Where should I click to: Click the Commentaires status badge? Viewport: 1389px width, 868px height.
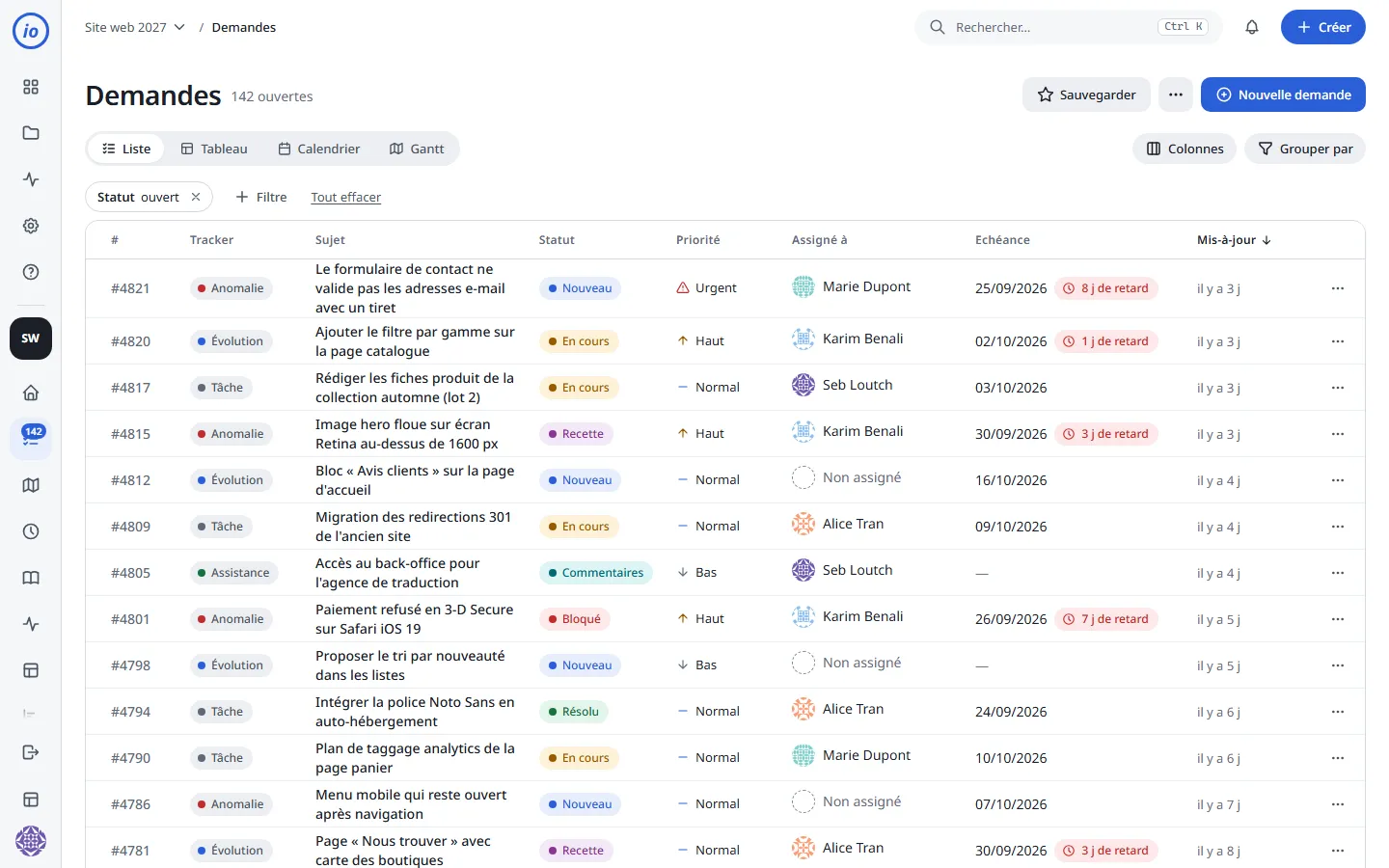pyautogui.click(x=596, y=573)
